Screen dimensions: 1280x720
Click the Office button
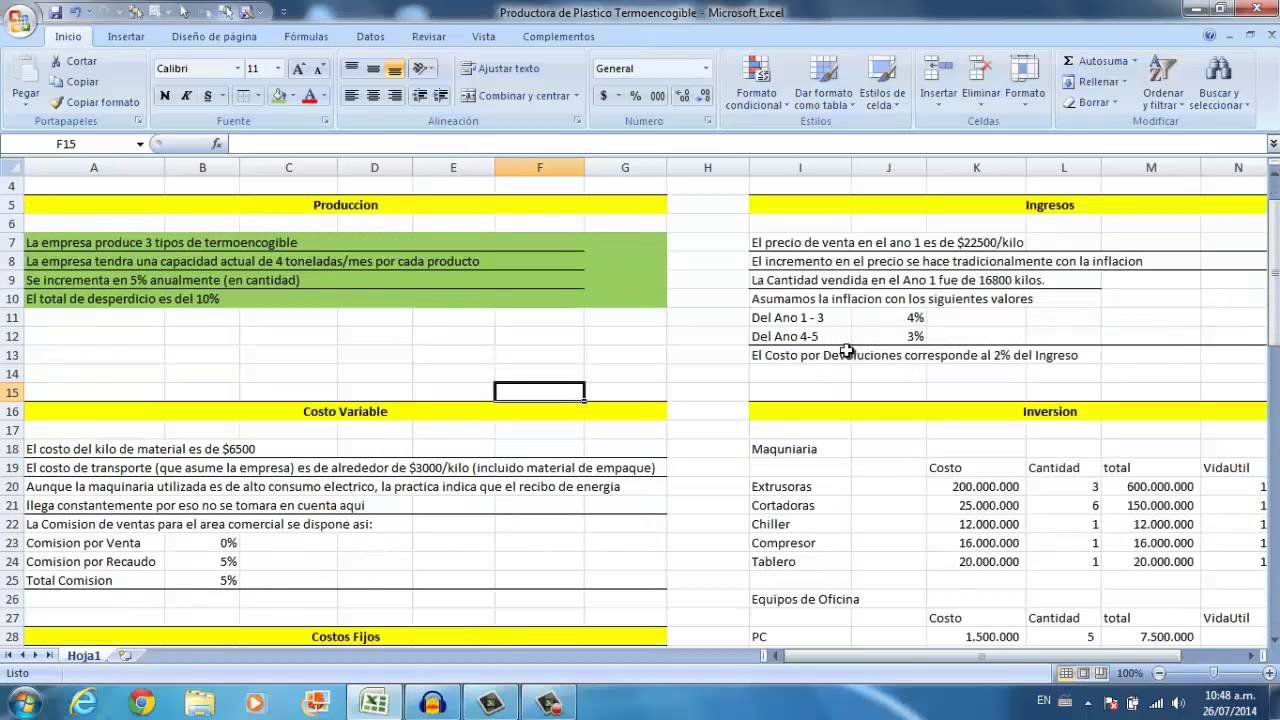[x=18, y=20]
